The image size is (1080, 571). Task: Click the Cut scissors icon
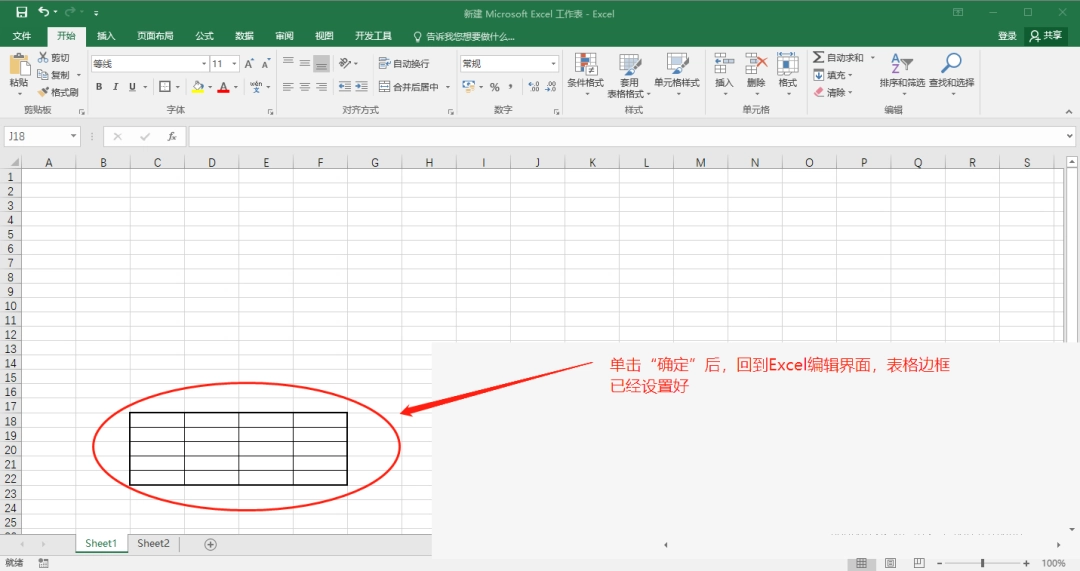click(x=43, y=58)
